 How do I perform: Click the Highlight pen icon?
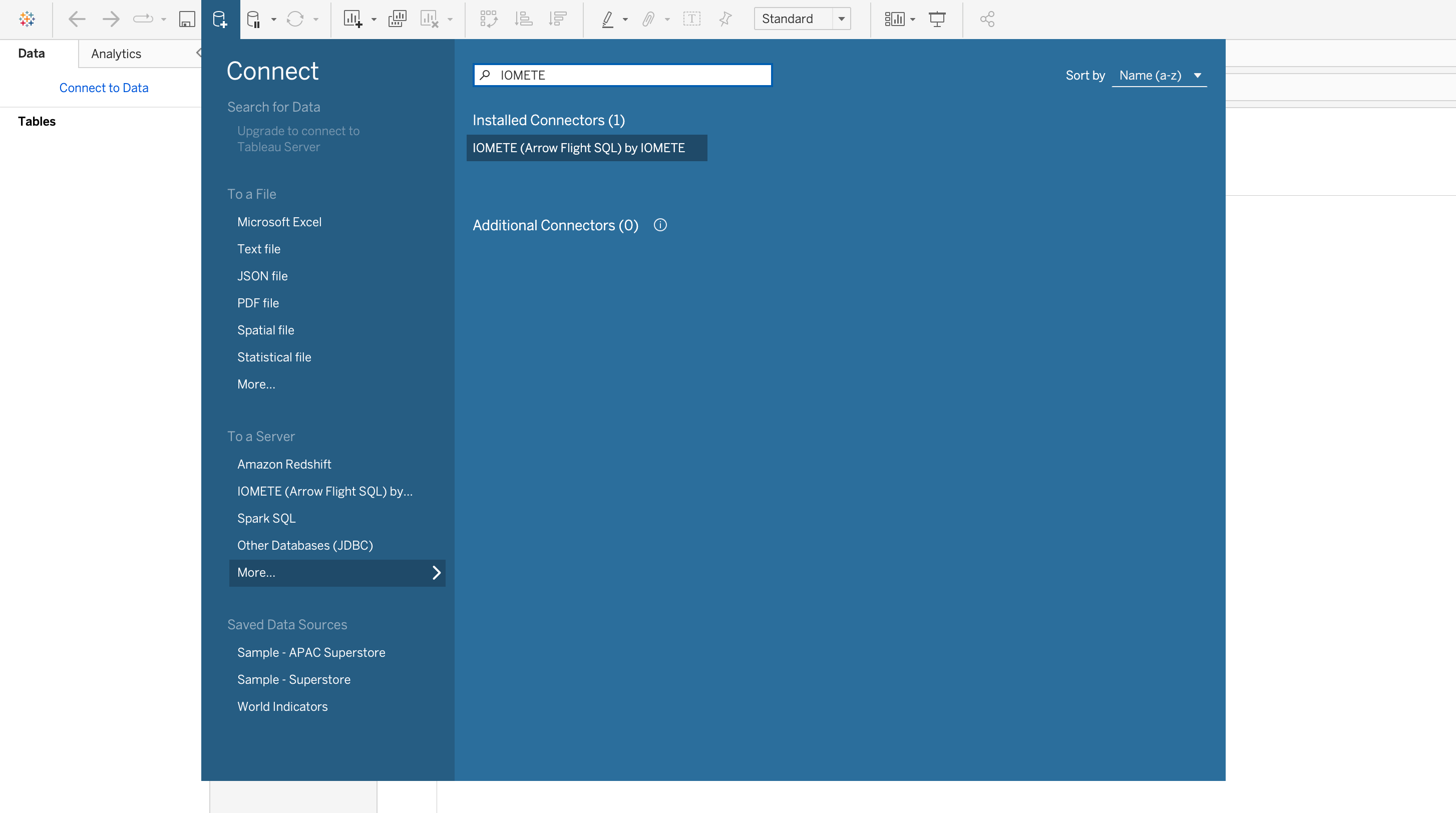coord(607,19)
